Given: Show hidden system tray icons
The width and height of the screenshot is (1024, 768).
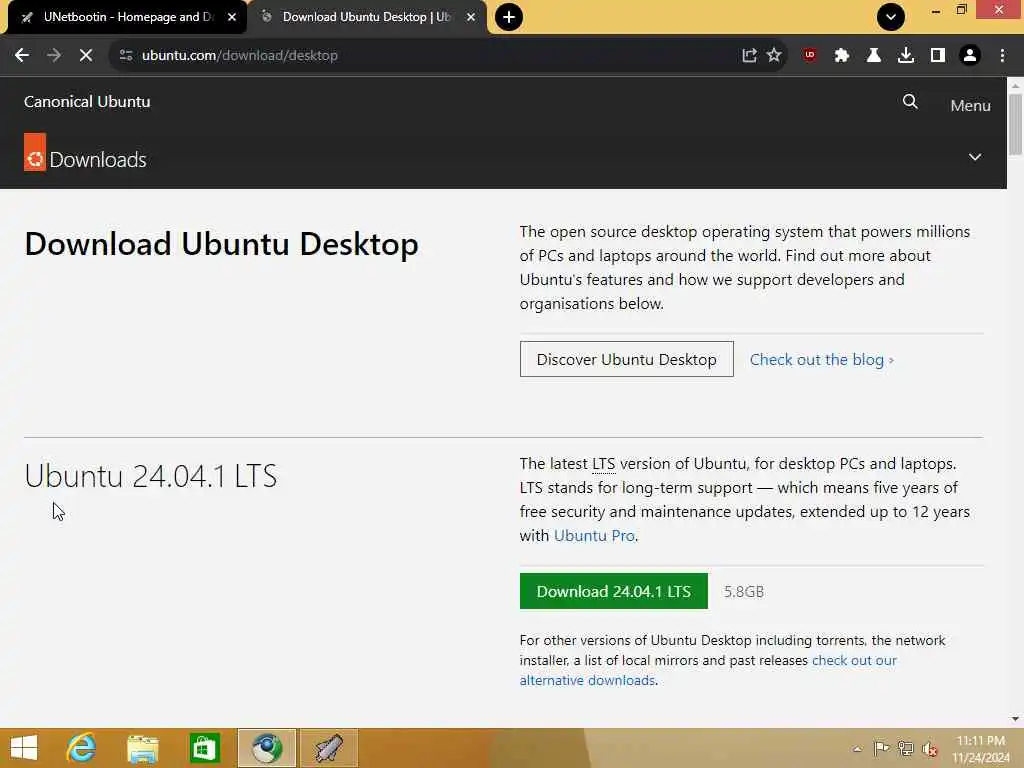Looking at the screenshot, I should tap(857, 749).
